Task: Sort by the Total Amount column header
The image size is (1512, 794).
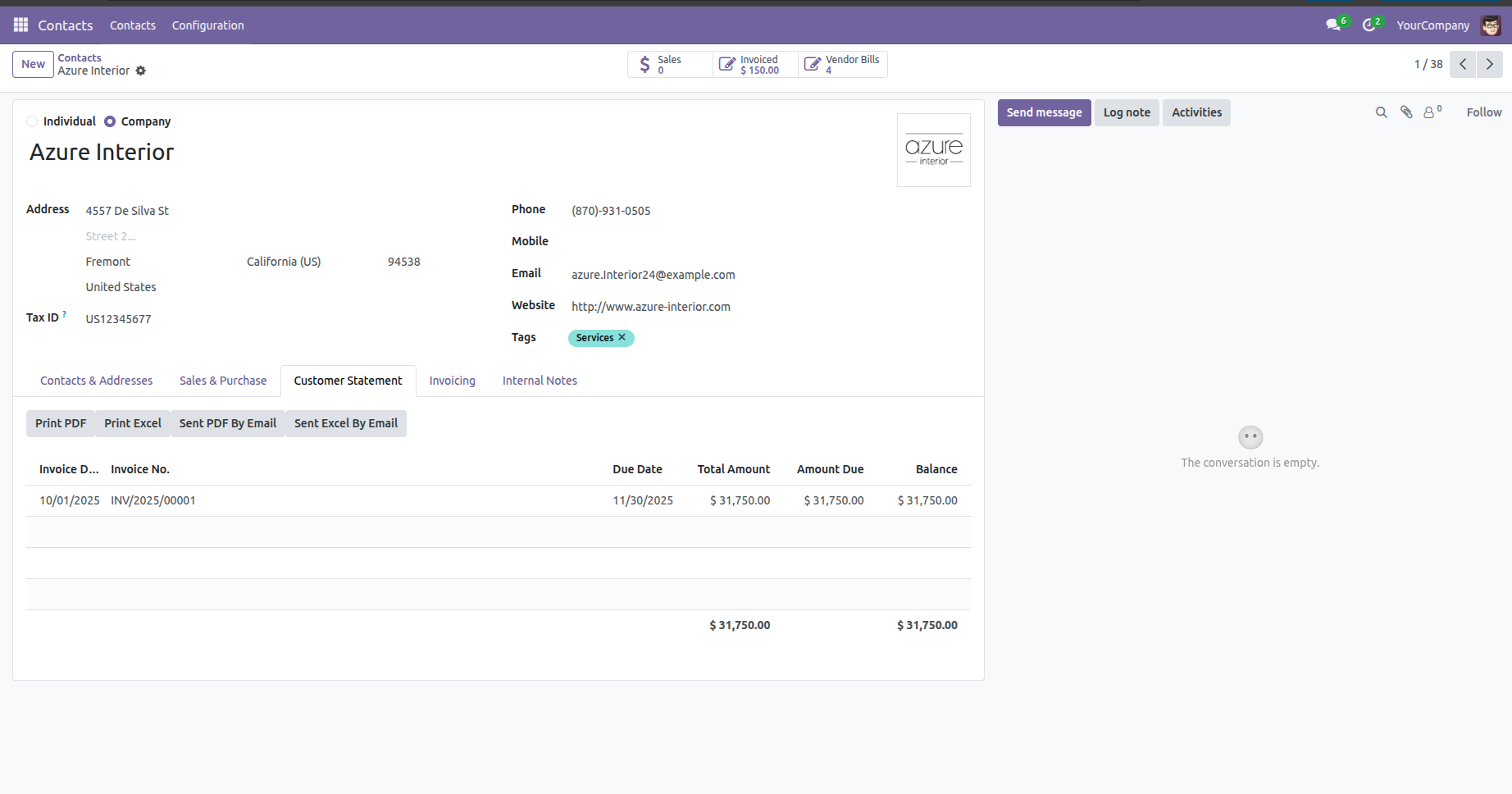Action: tap(733, 469)
